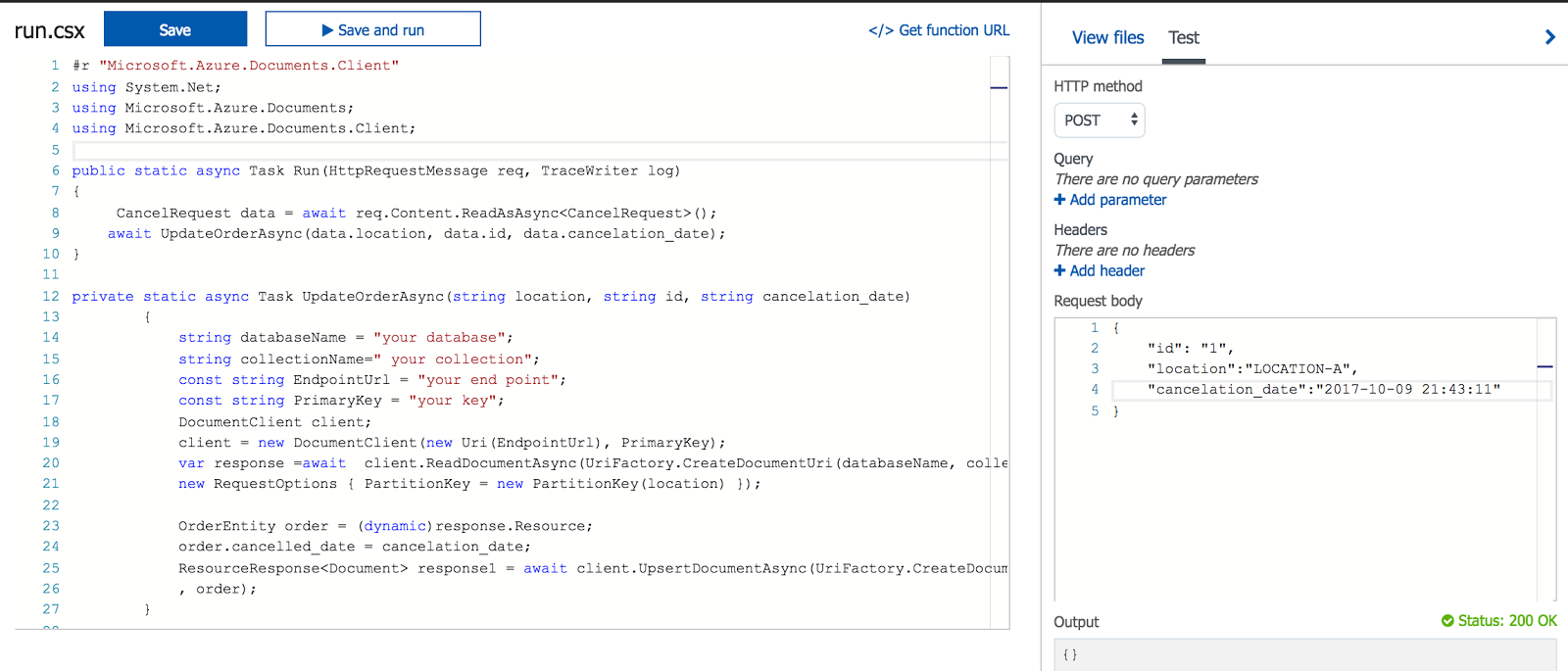The height and width of the screenshot is (671, 1568).
Task: Click the Add header link text
Action: 1106,271
